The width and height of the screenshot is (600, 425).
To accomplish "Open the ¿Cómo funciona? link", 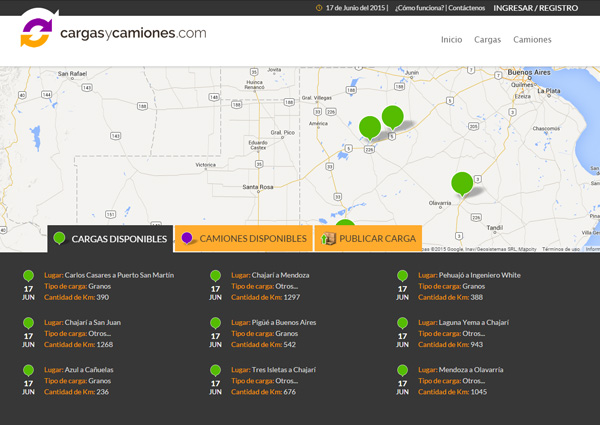I will click(x=418, y=8).
